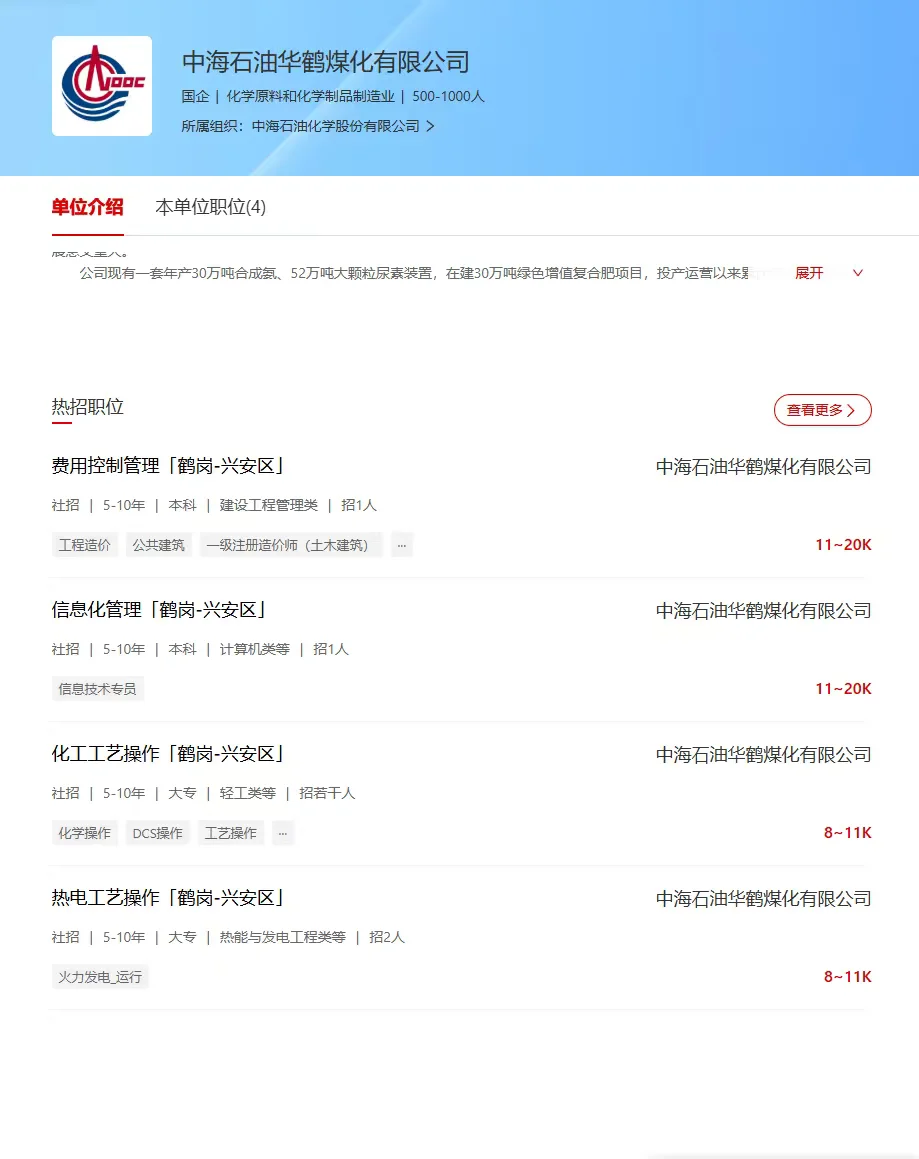Click the 工艺操作 tag
Viewport: 919px width, 1159px height.
click(231, 833)
